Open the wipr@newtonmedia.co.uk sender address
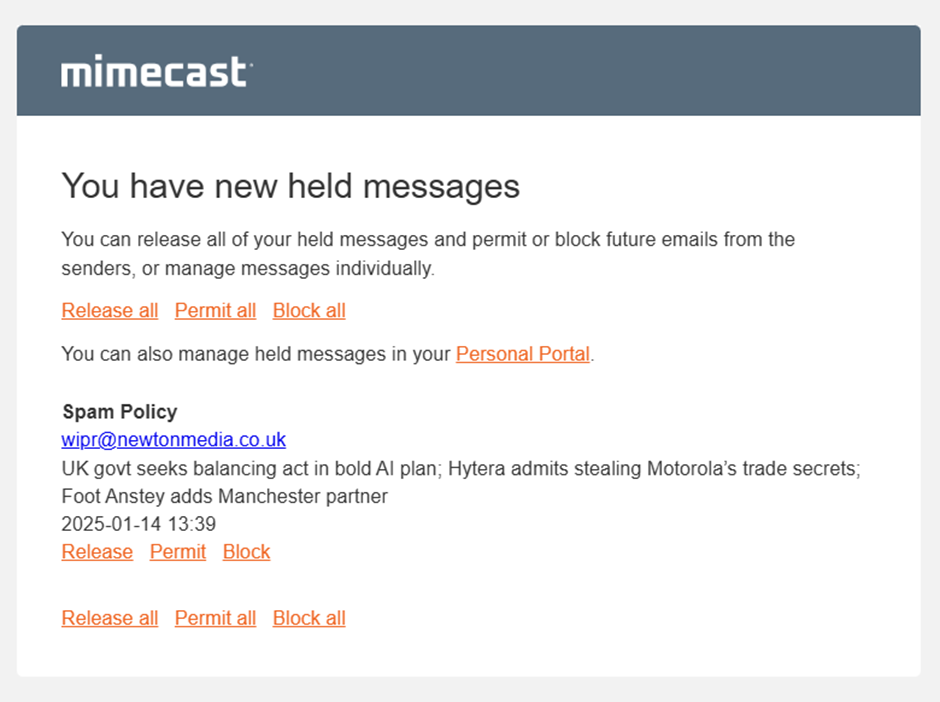 click(x=173, y=439)
